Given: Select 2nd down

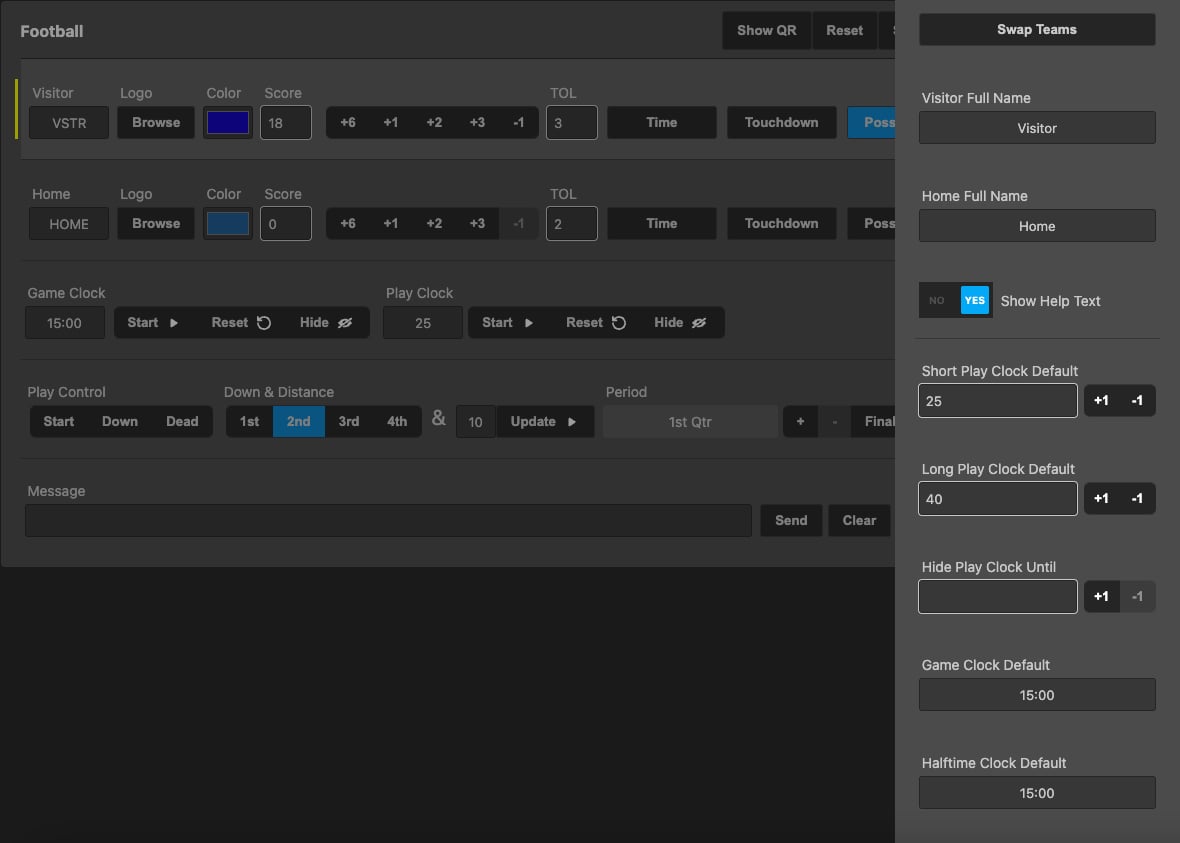Looking at the screenshot, I should click(x=299, y=422).
